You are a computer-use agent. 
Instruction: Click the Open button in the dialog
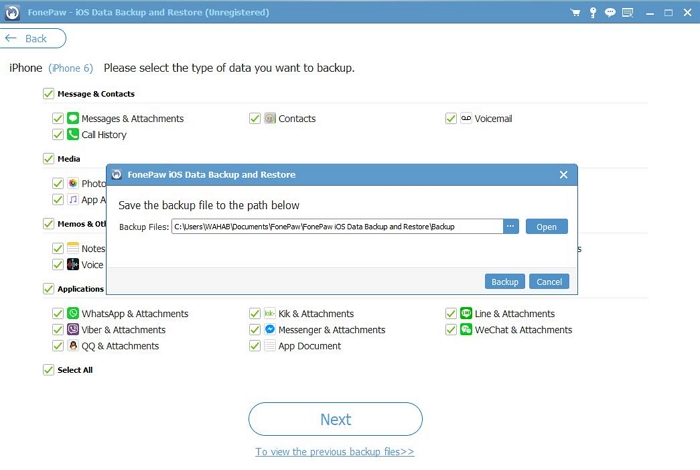pos(546,226)
